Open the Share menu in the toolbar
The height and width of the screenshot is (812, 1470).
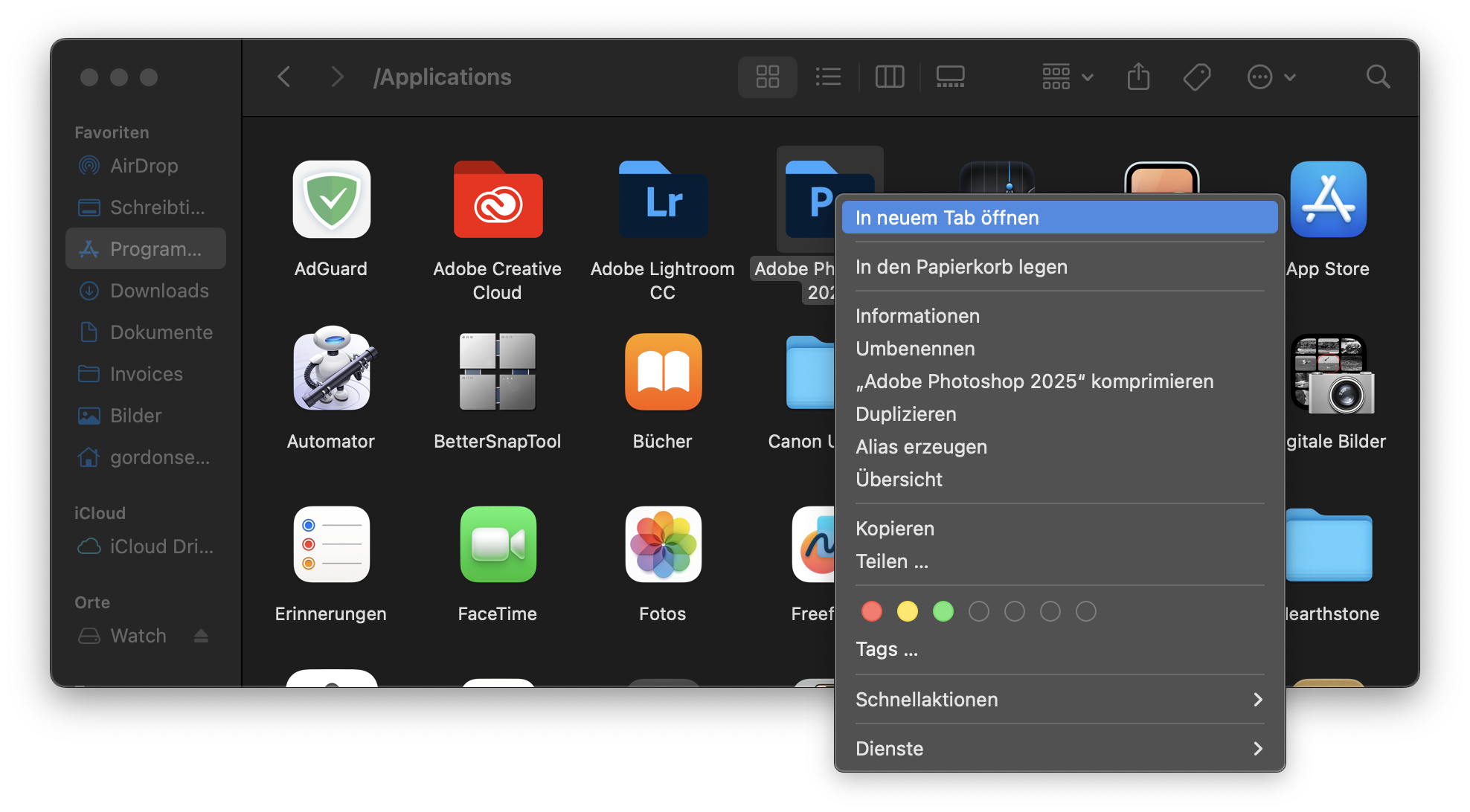pos(1138,77)
